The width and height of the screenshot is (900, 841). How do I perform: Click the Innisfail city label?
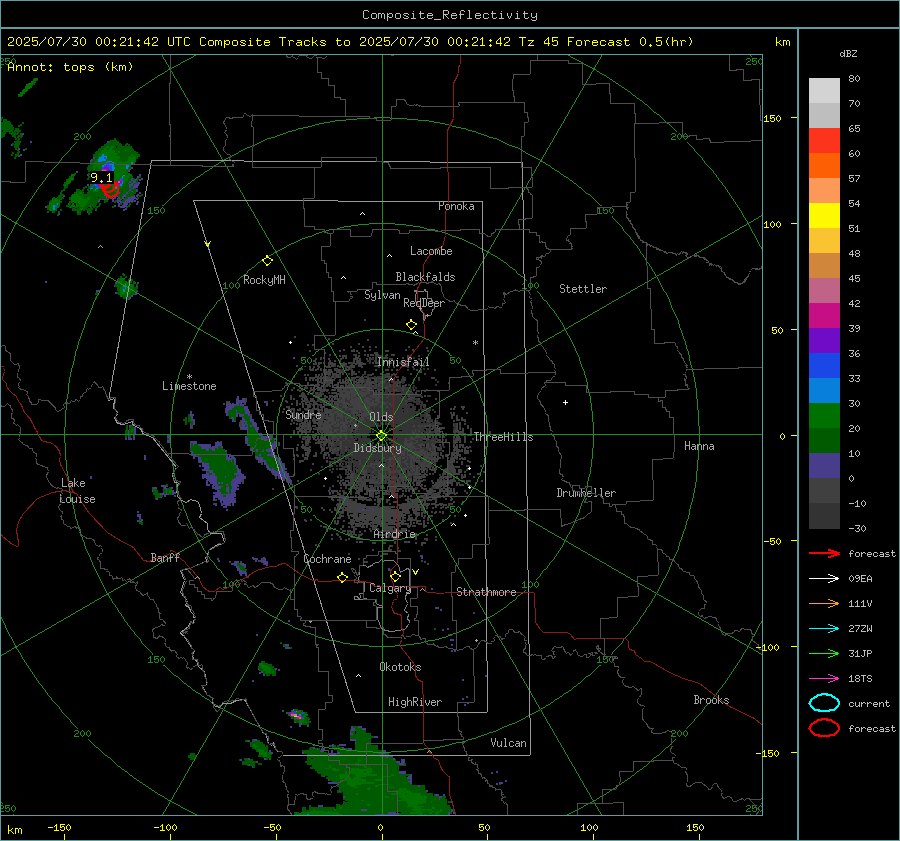pyautogui.click(x=403, y=362)
